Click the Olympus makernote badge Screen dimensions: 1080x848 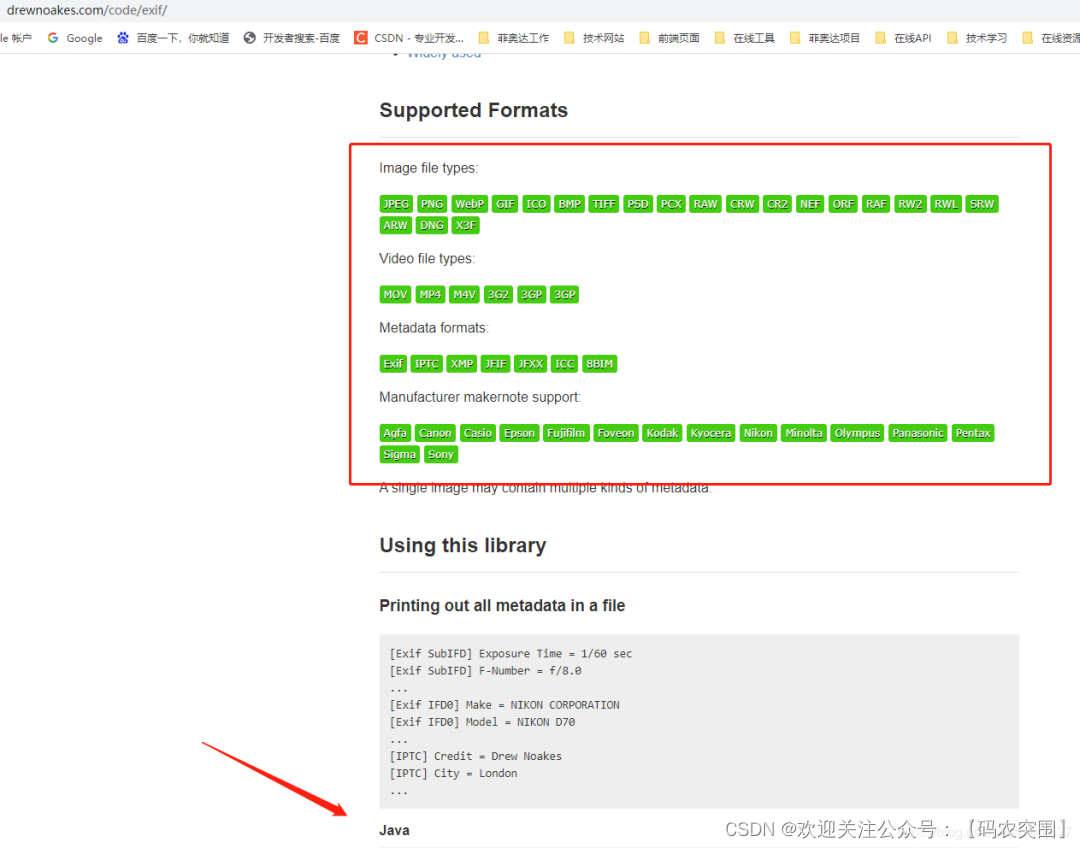[857, 433]
